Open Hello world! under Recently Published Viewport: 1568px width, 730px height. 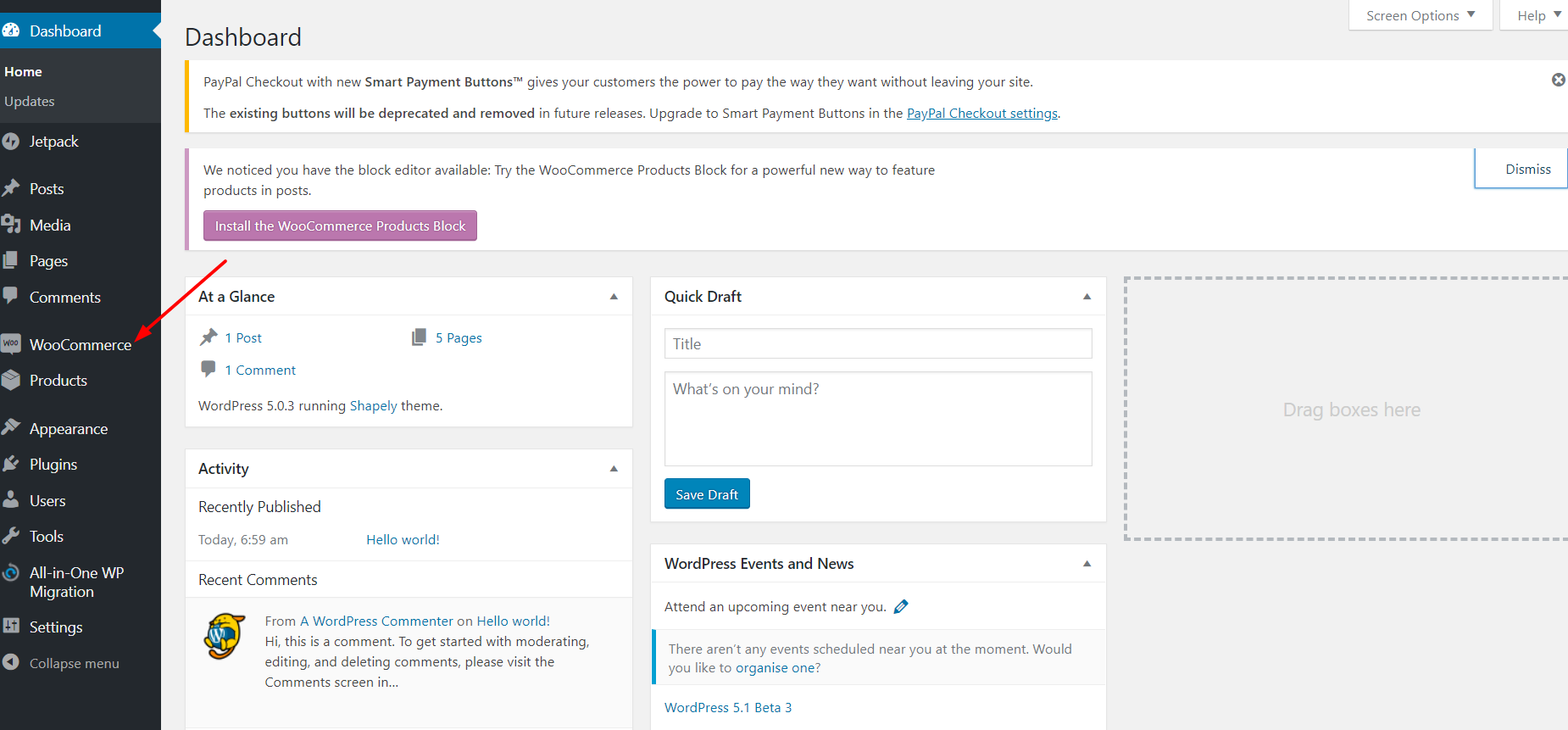pyautogui.click(x=403, y=539)
